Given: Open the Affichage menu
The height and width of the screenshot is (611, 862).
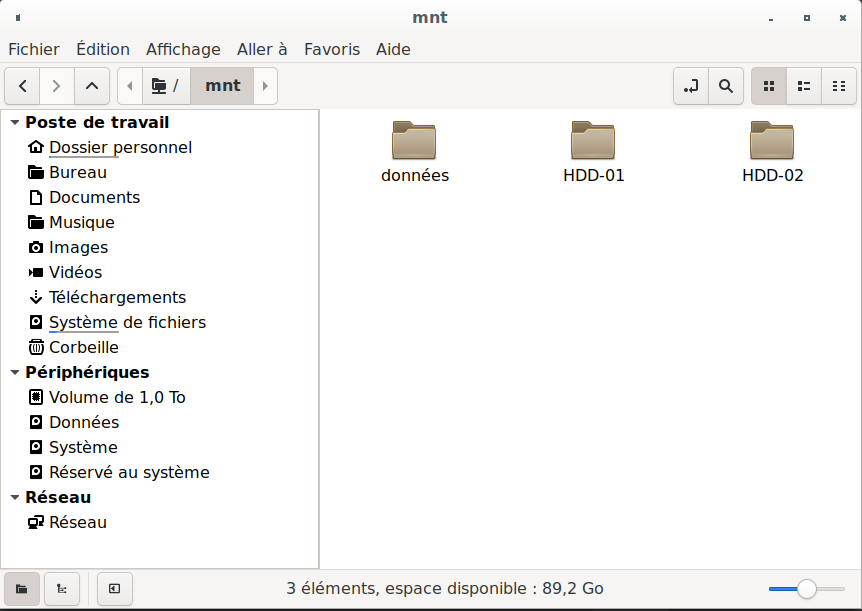Looking at the screenshot, I should (183, 49).
